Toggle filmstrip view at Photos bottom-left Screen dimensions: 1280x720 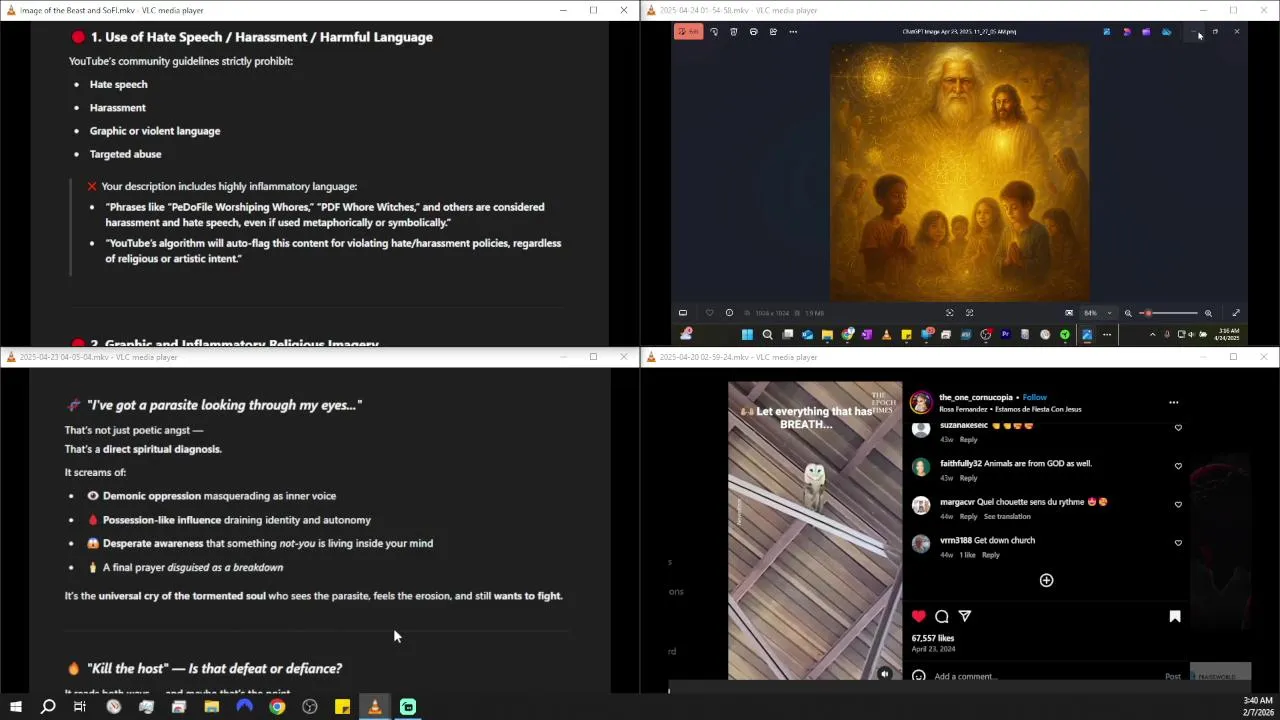(x=683, y=313)
